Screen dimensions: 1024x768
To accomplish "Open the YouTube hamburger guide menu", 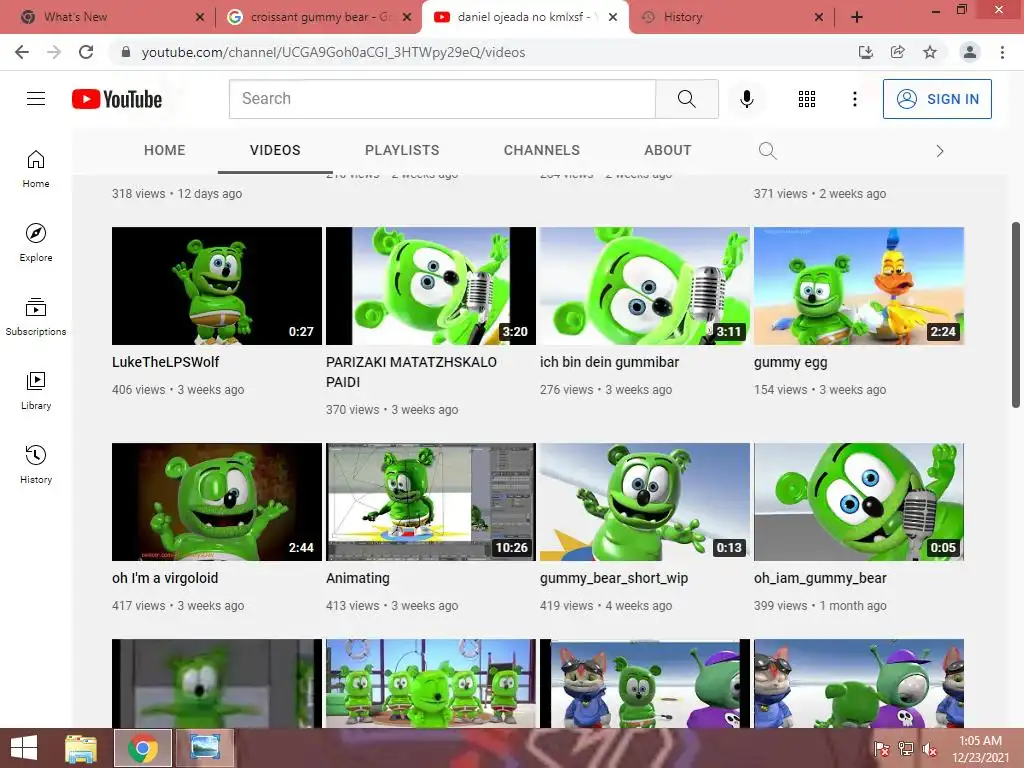I will [x=36, y=99].
